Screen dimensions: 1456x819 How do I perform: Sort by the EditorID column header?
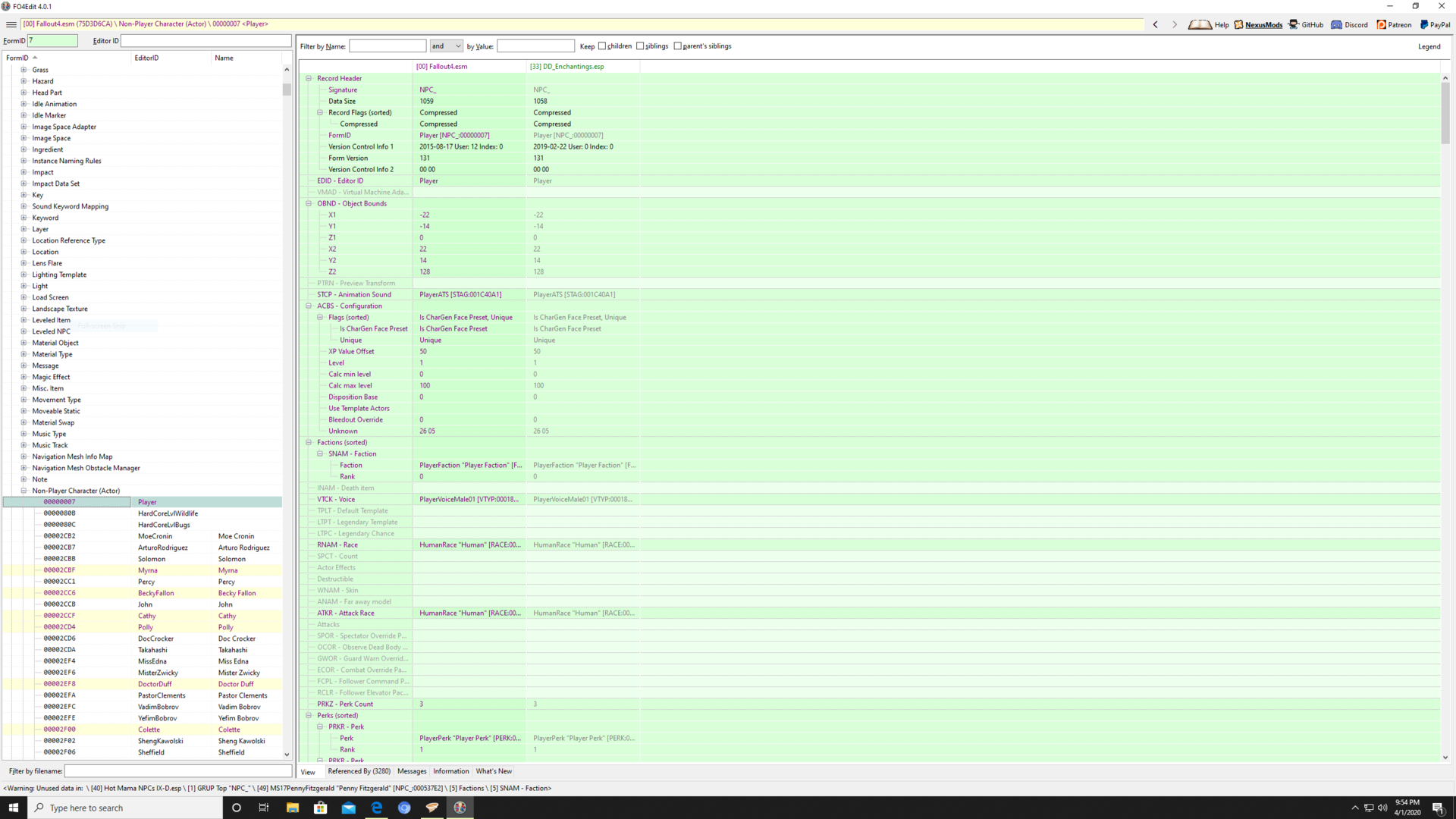(171, 58)
